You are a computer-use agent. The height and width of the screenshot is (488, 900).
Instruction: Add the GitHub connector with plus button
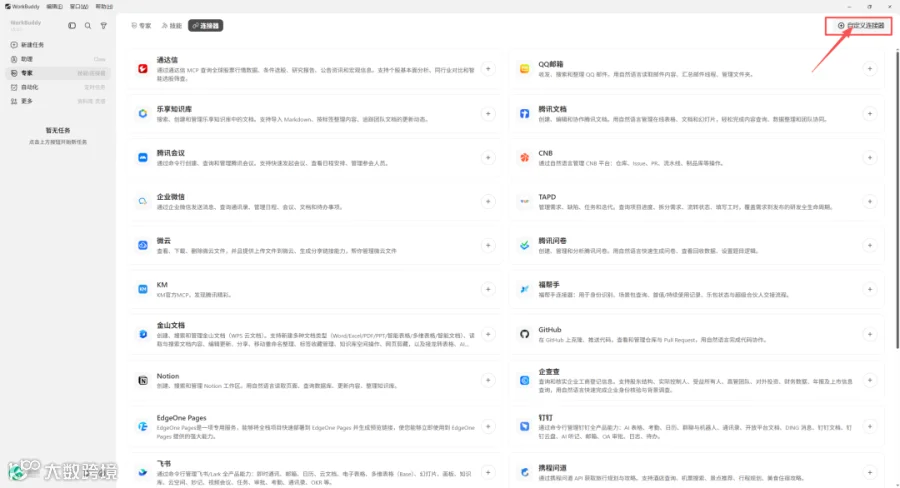coord(870,334)
